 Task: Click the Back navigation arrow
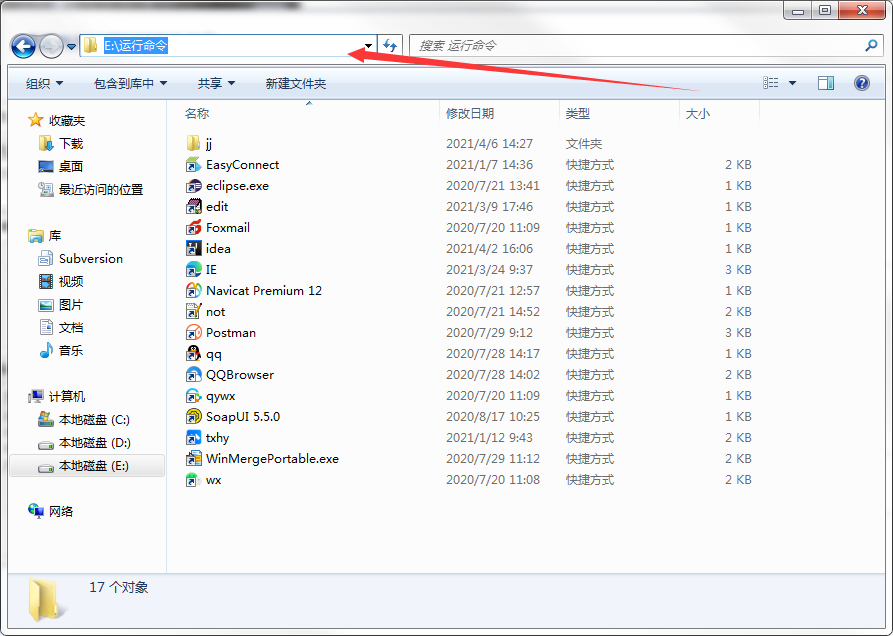(23, 46)
